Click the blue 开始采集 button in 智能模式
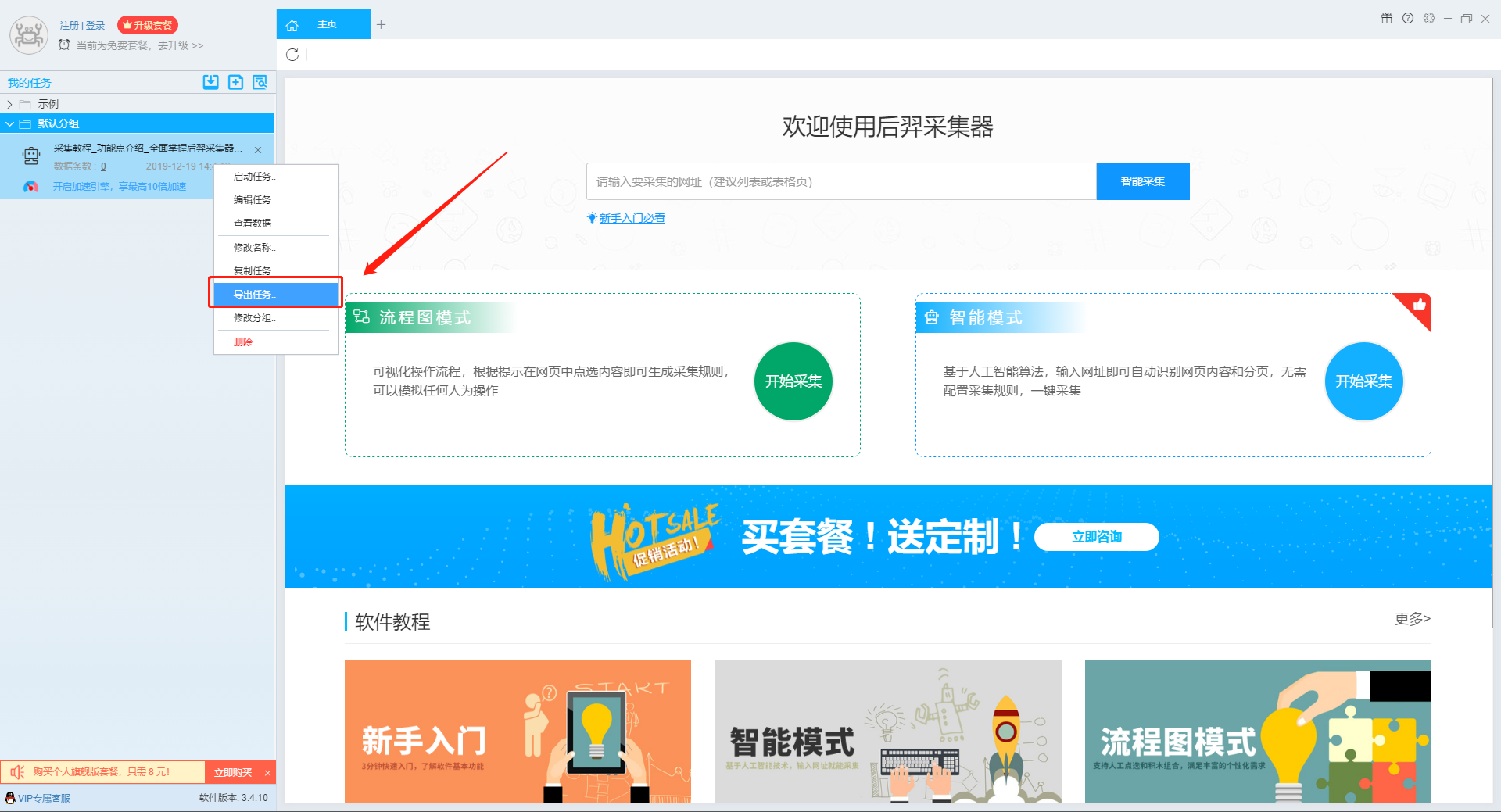 [x=1363, y=381]
